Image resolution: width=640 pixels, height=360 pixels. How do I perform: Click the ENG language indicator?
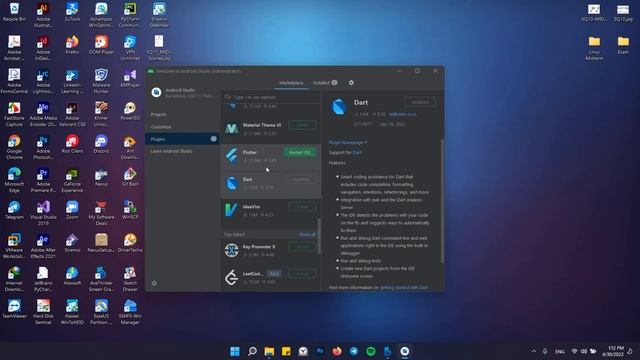coord(560,351)
